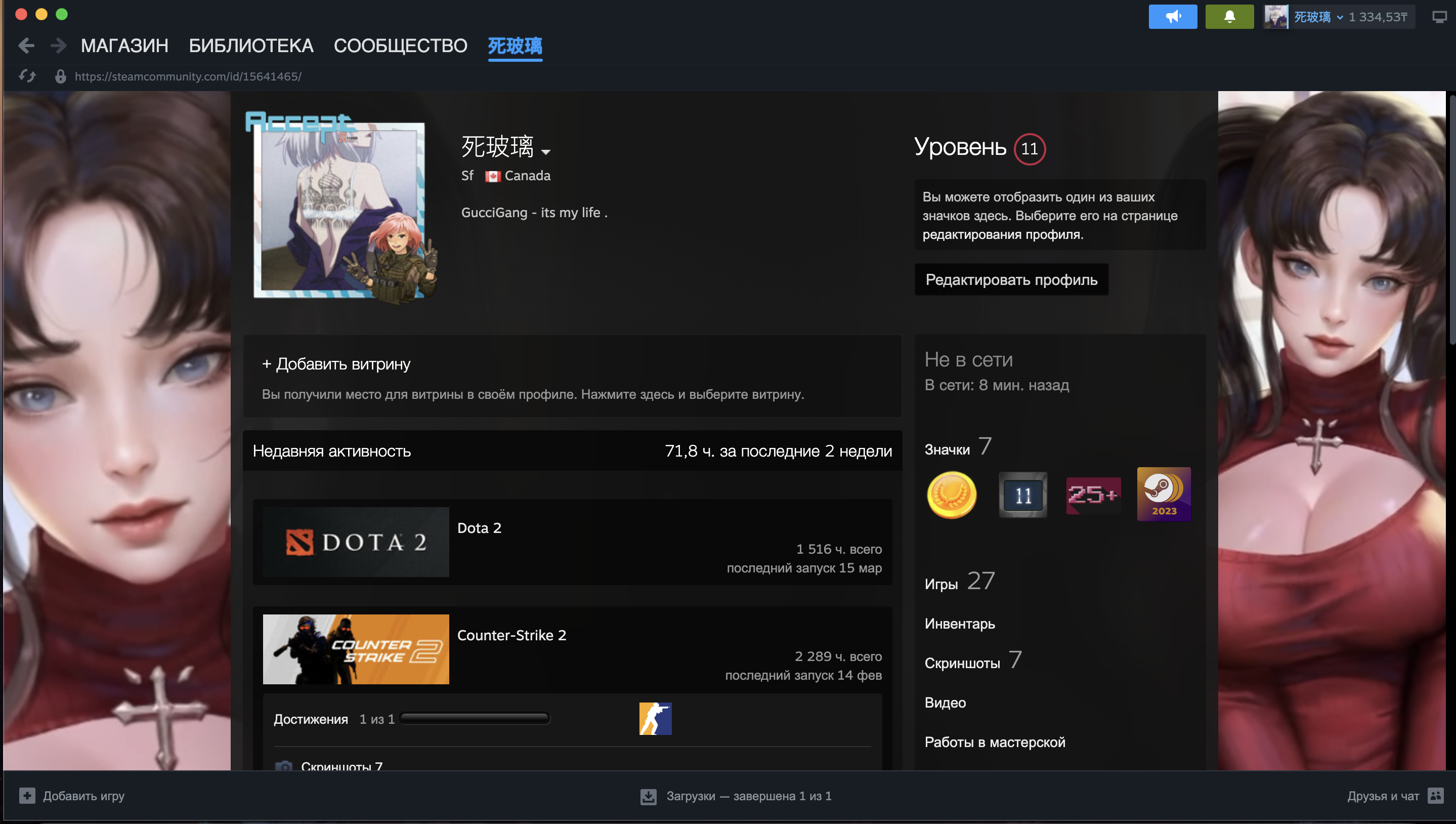Open the profile name history arrow
This screenshot has height=824, width=1456.
[x=546, y=152]
